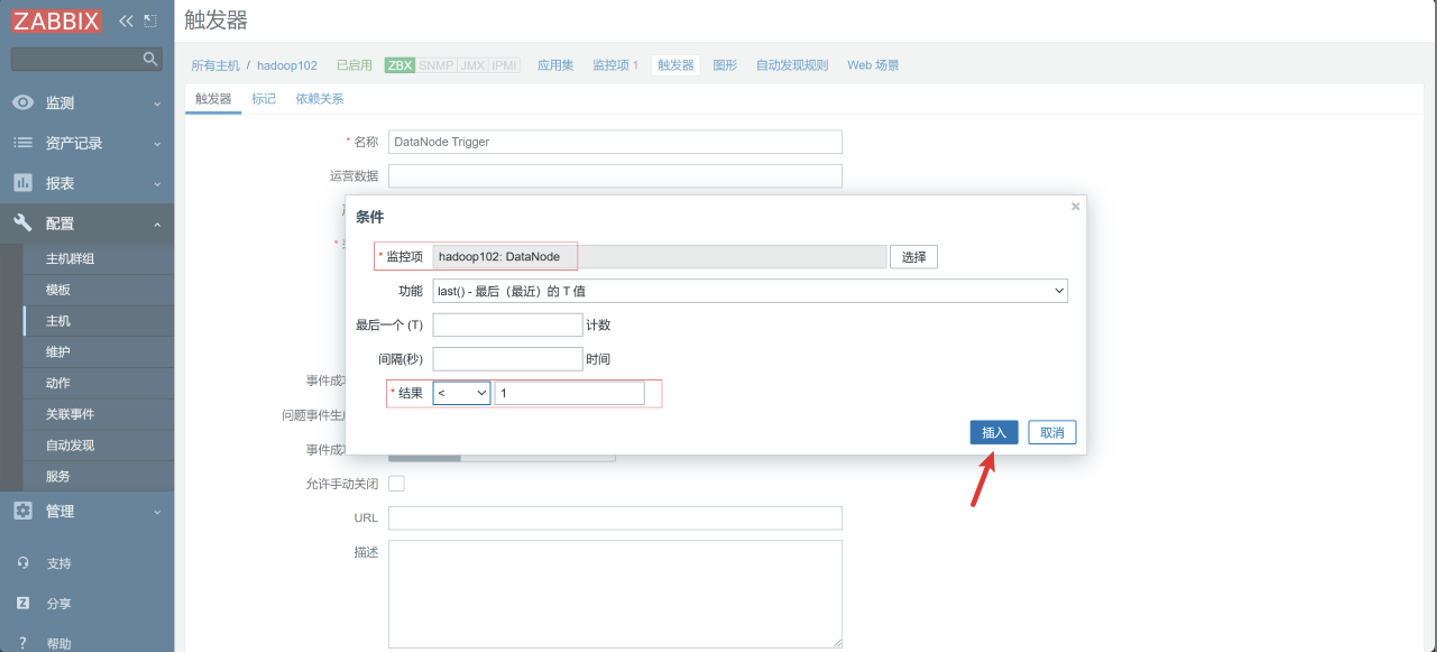Click the eye icon for 监测
This screenshot has height=652, width=1437.
click(x=22, y=102)
